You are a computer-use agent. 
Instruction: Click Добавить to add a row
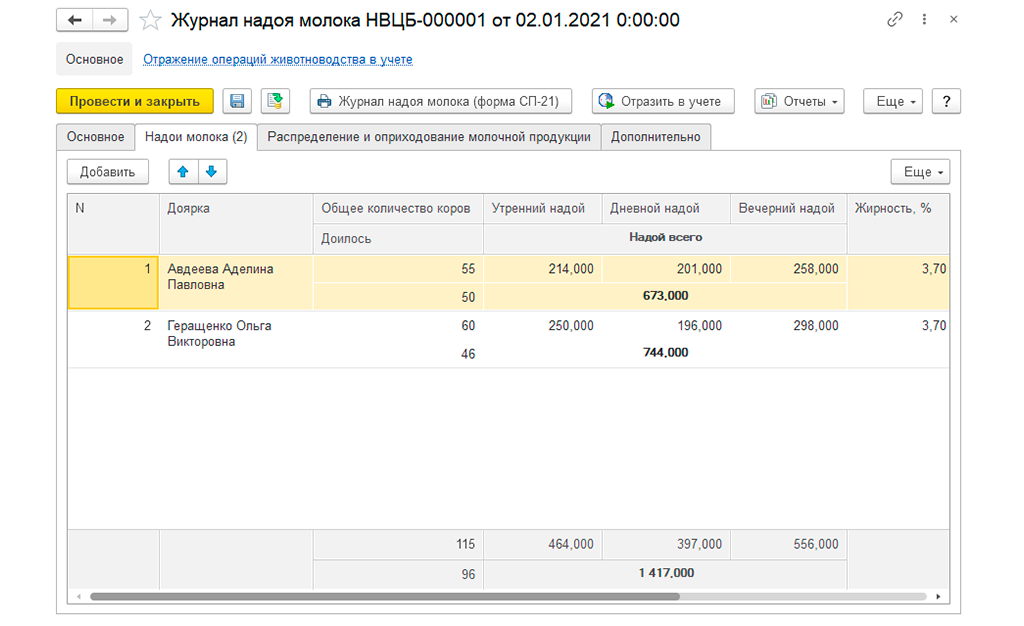pyautogui.click(x=107, y=172)
